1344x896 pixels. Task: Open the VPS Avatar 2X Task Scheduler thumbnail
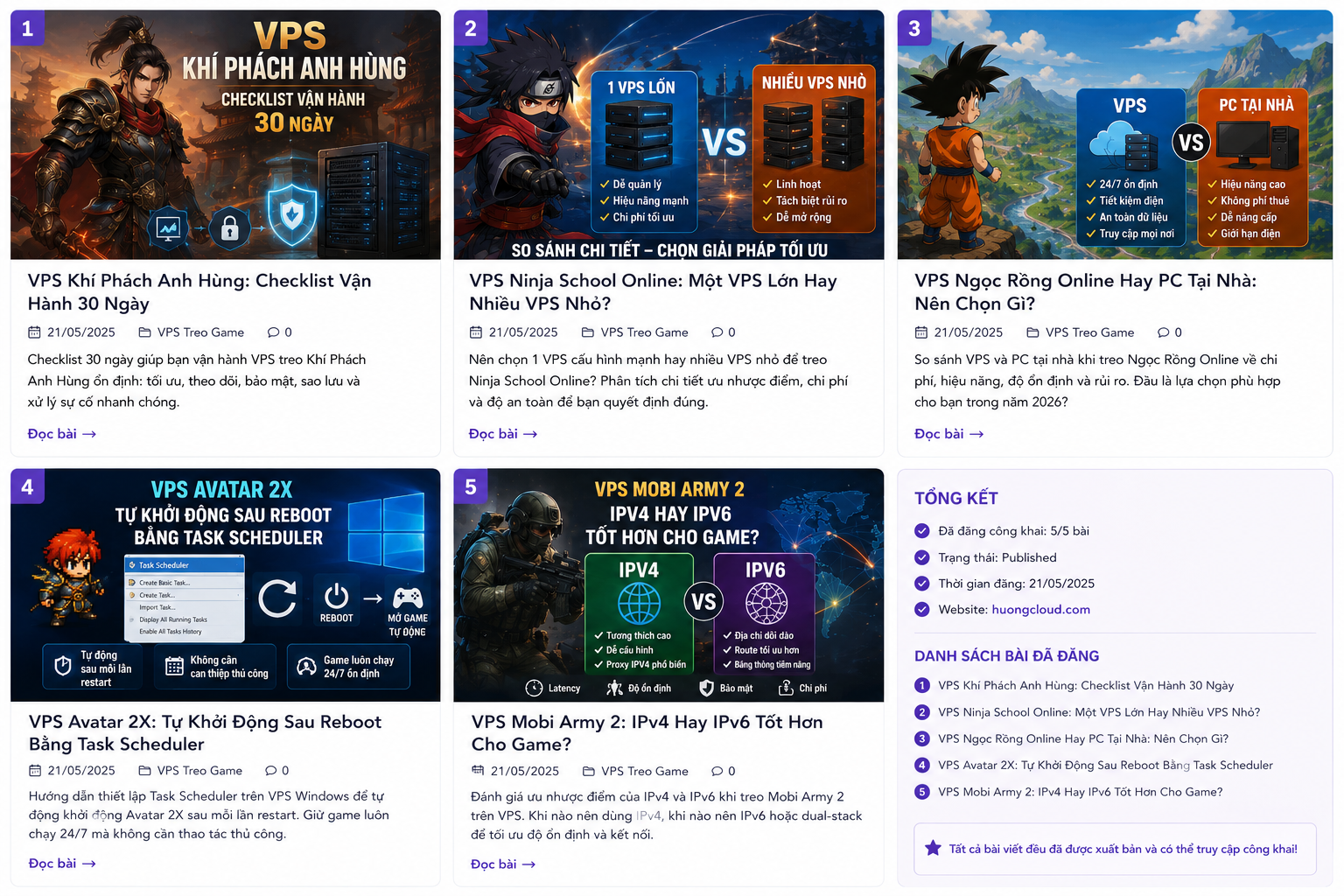coord(225,584)
